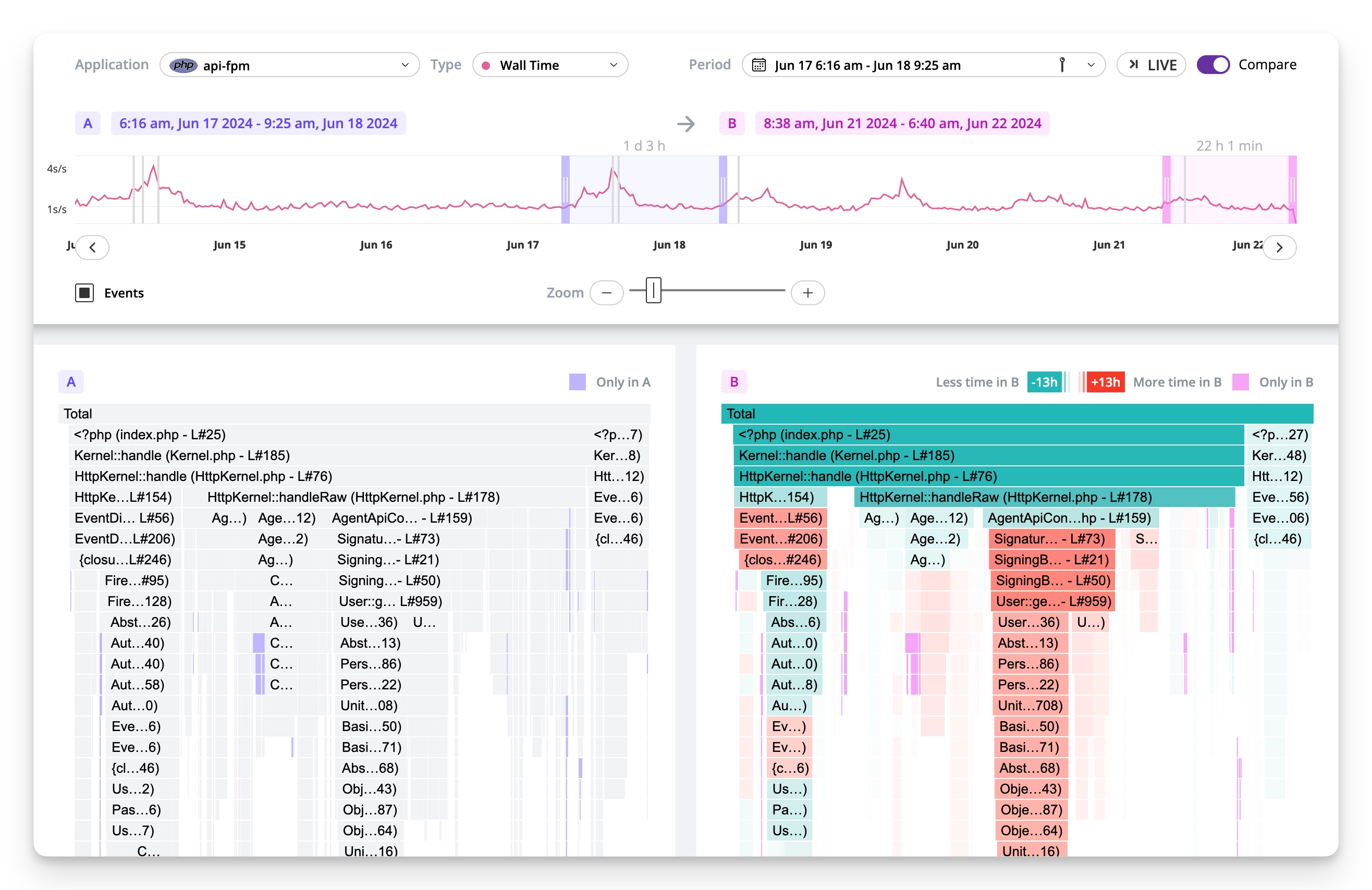Click the LIVE button
This screenshot has width=1372, height=890.
point(1151,65)
